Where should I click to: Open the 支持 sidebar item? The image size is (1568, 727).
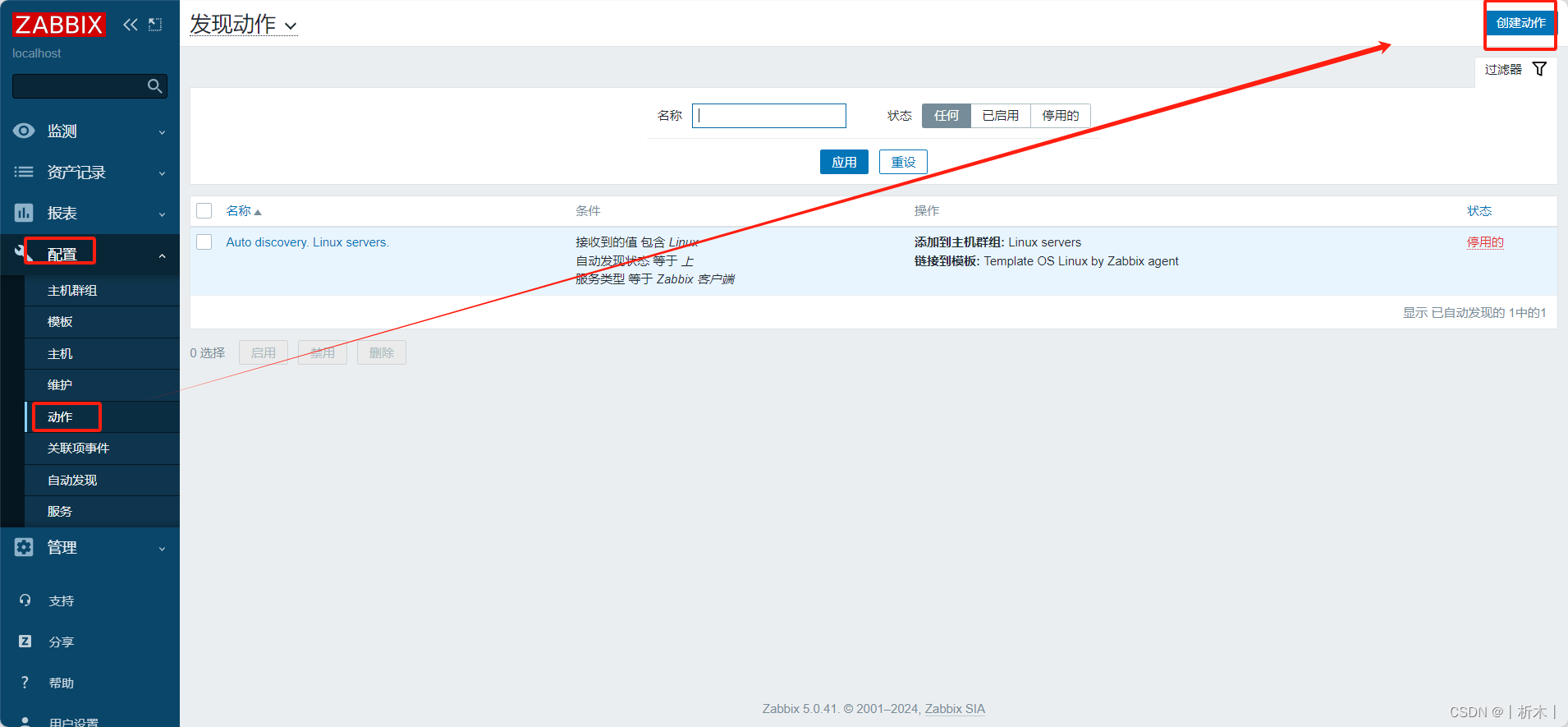click(x=62, y=600)
